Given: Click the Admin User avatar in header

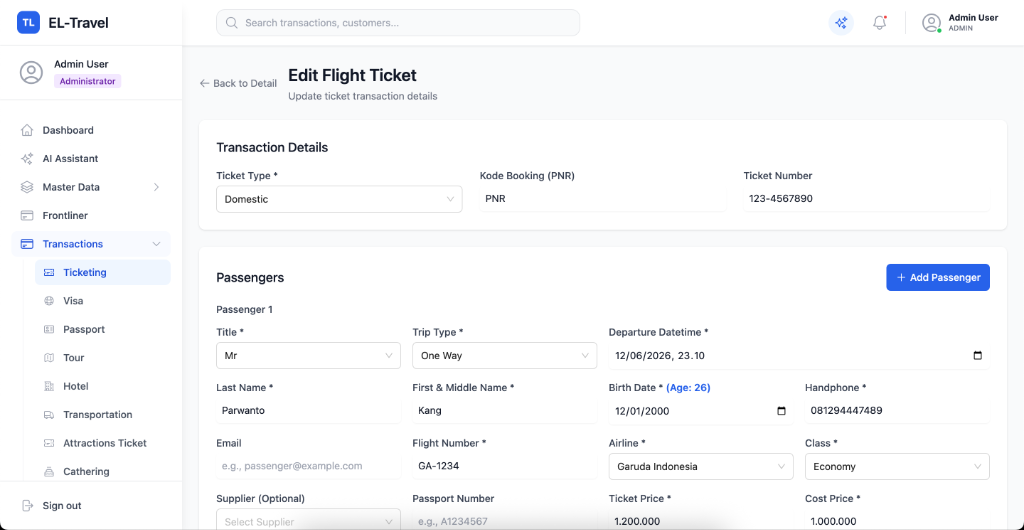Looking at the screenshot, I should click(931, 23).
